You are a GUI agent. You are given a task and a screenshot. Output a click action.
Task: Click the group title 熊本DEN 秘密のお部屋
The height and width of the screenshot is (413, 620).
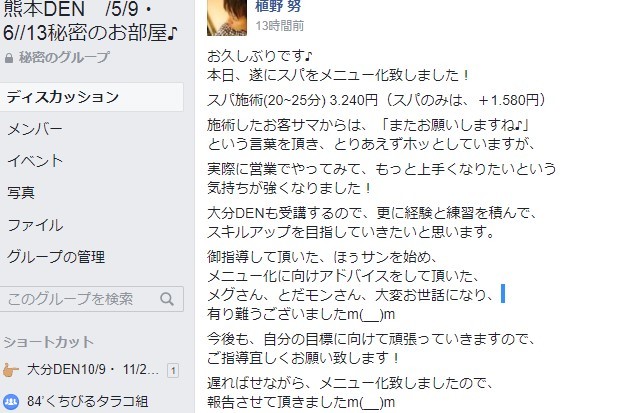tap(91, 21)
